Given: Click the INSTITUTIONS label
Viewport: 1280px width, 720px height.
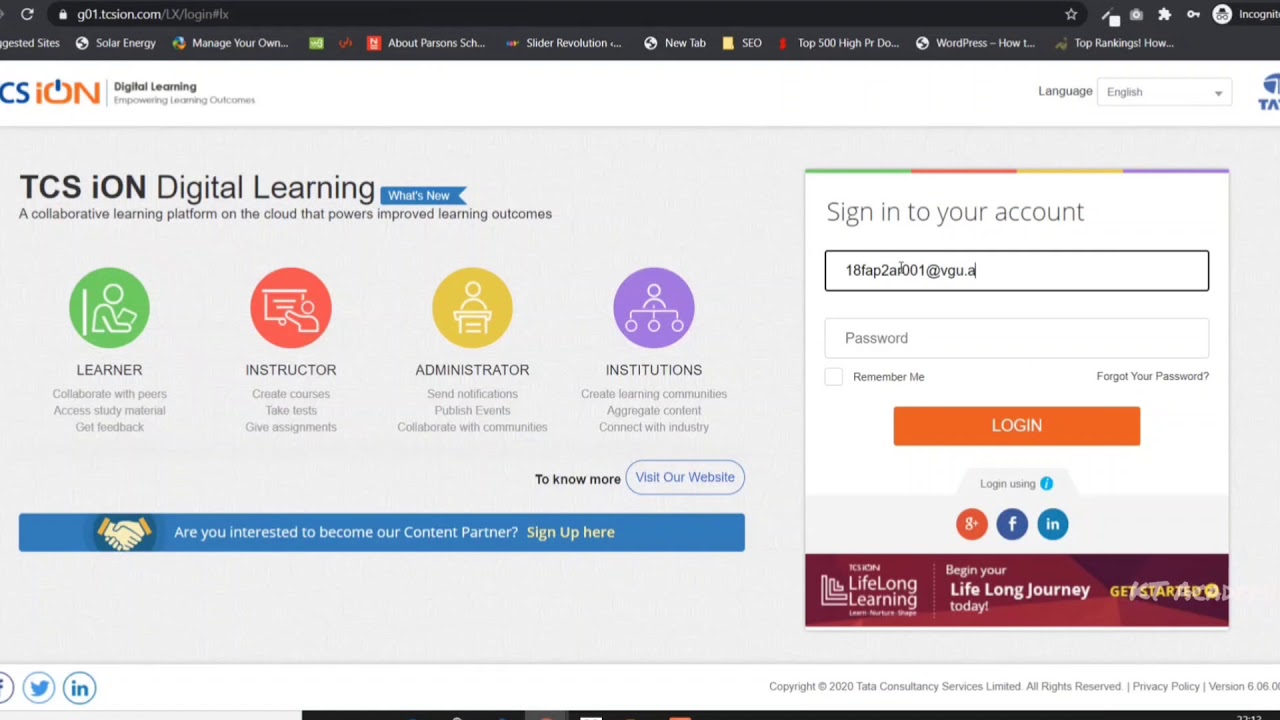Looking at the screenshot, I should 654,370.
